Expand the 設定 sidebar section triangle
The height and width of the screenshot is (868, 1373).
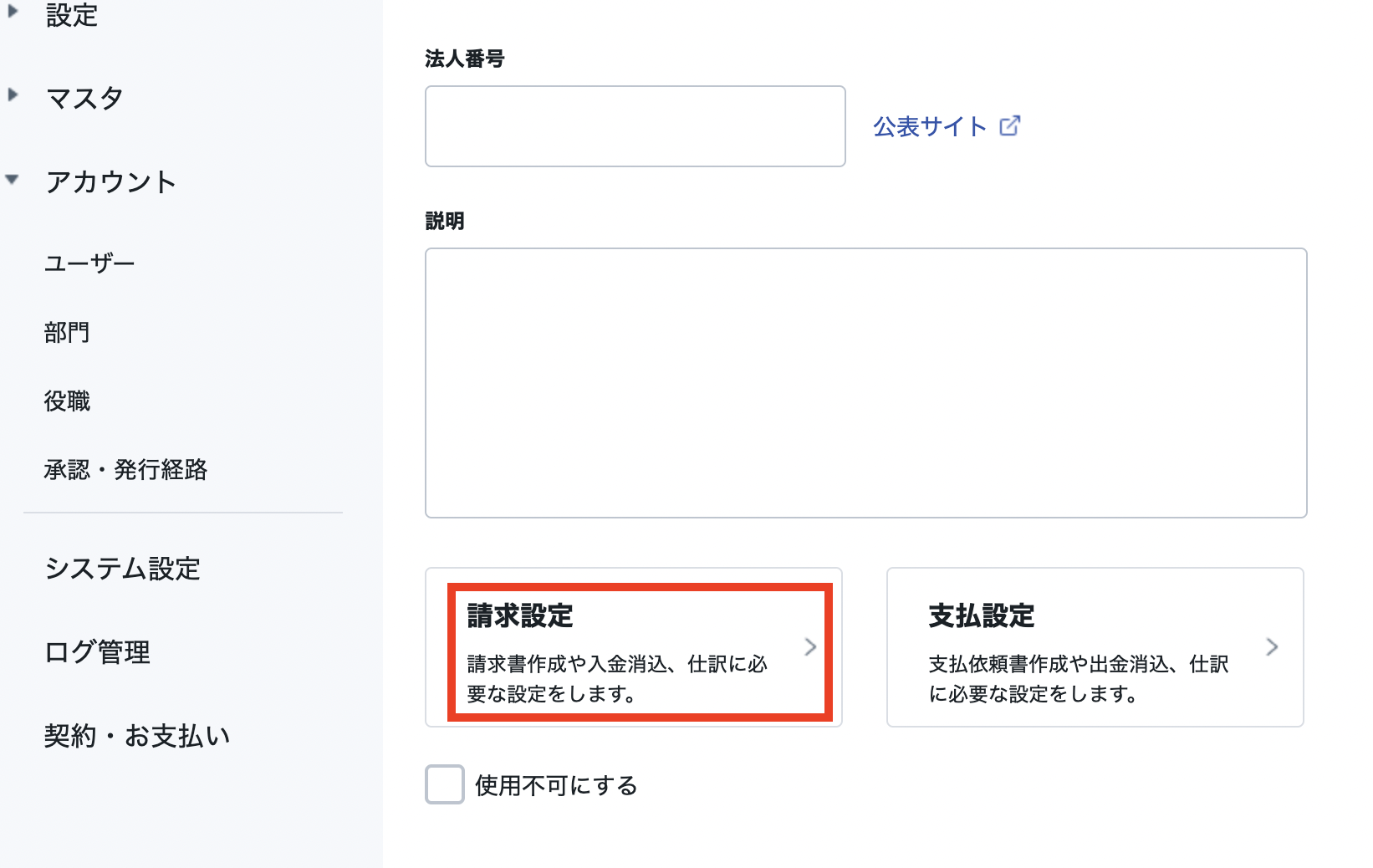coord(13,11)
